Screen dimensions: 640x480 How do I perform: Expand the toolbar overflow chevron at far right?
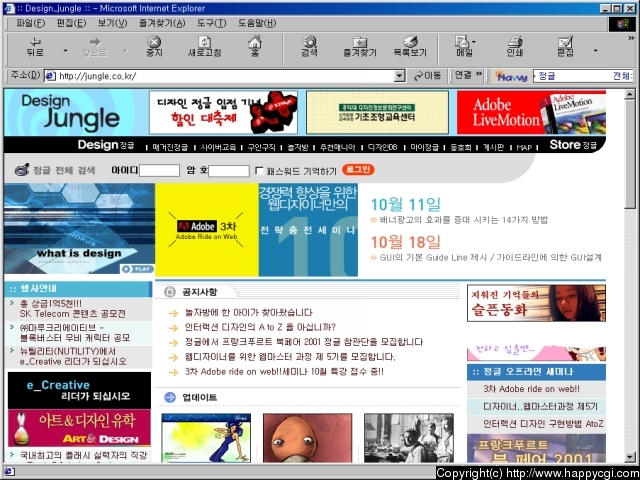point(631,38)
